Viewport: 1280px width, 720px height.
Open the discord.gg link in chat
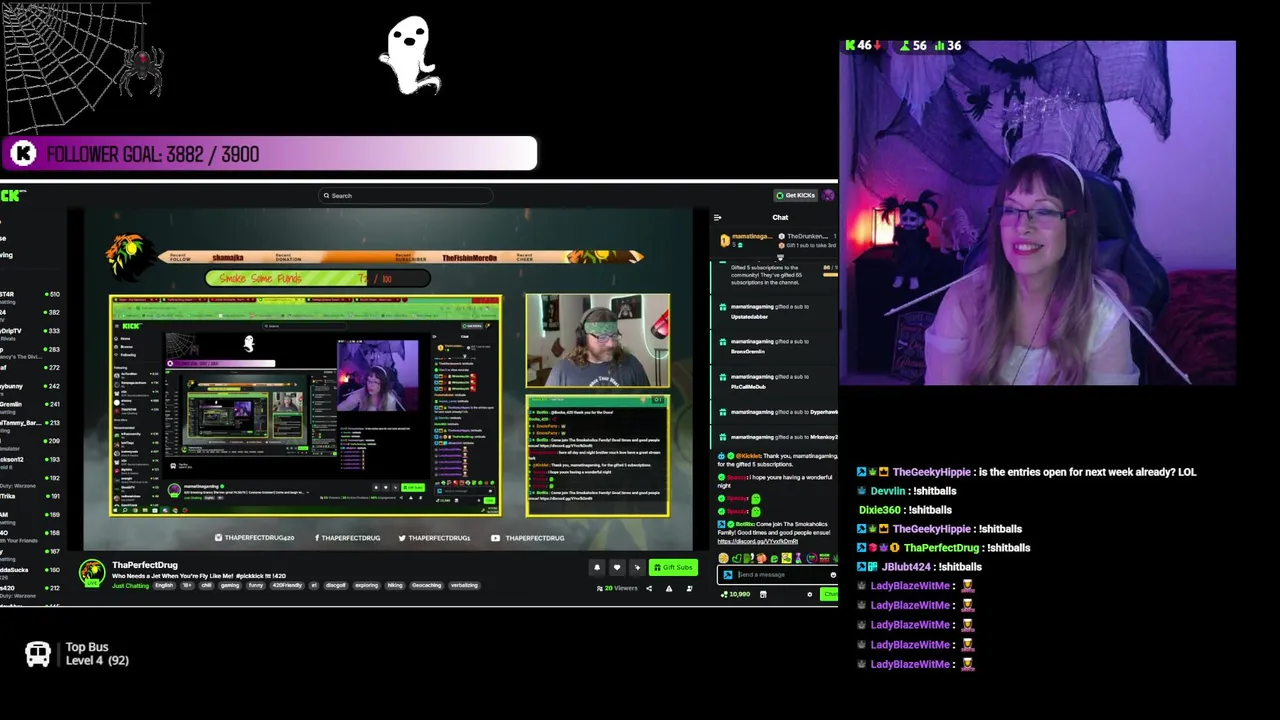[757, 541]
